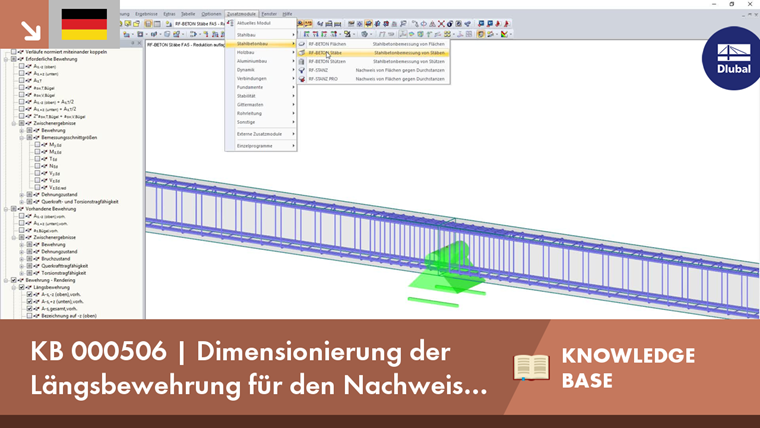Collapse 'Bemessungsschnittgrößen' tree node
Image resolution: width=760 pixels, height=428 pixels.
click(21, 138)
